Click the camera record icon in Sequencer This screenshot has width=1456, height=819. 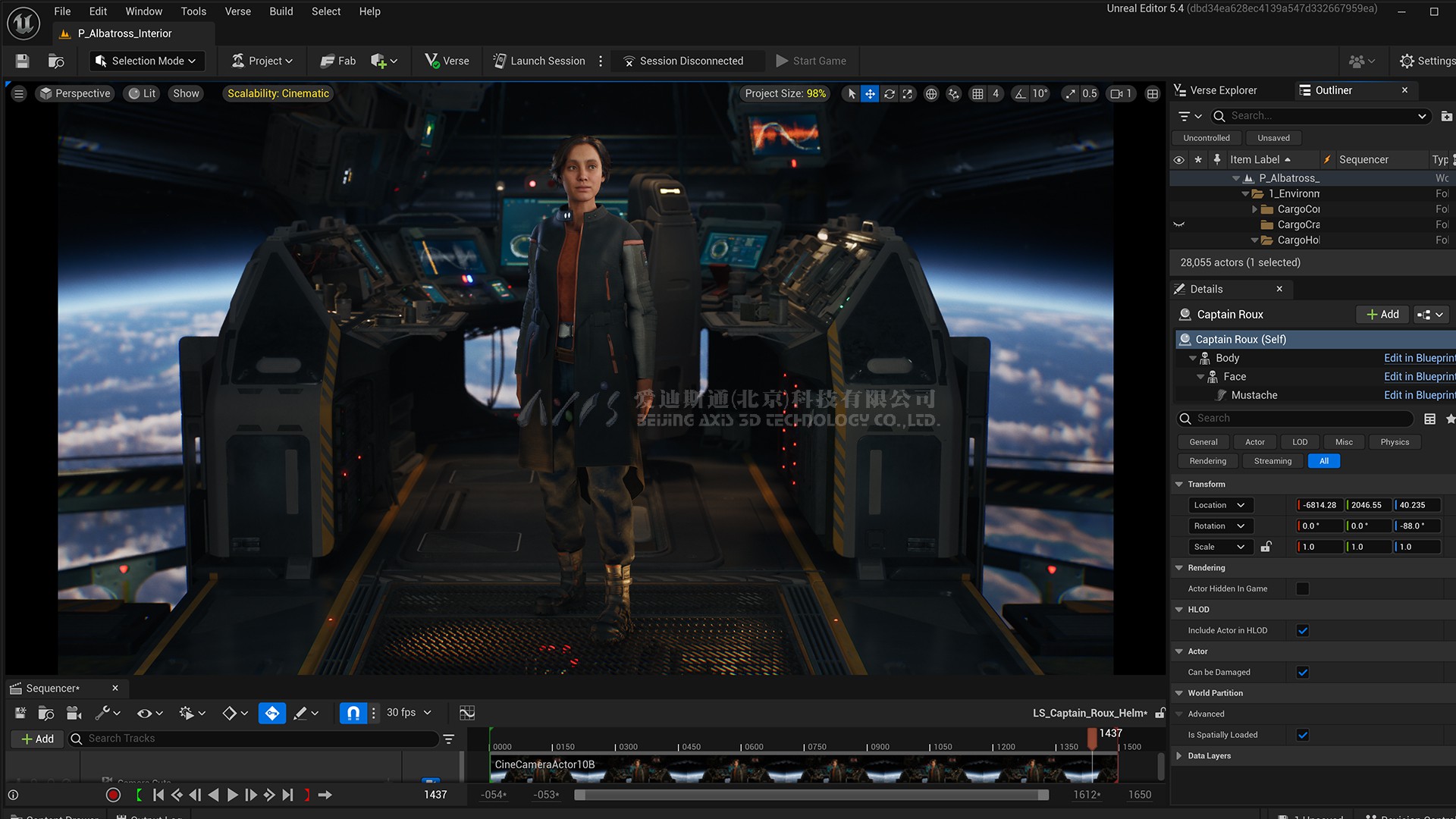[x=73, y=712]
